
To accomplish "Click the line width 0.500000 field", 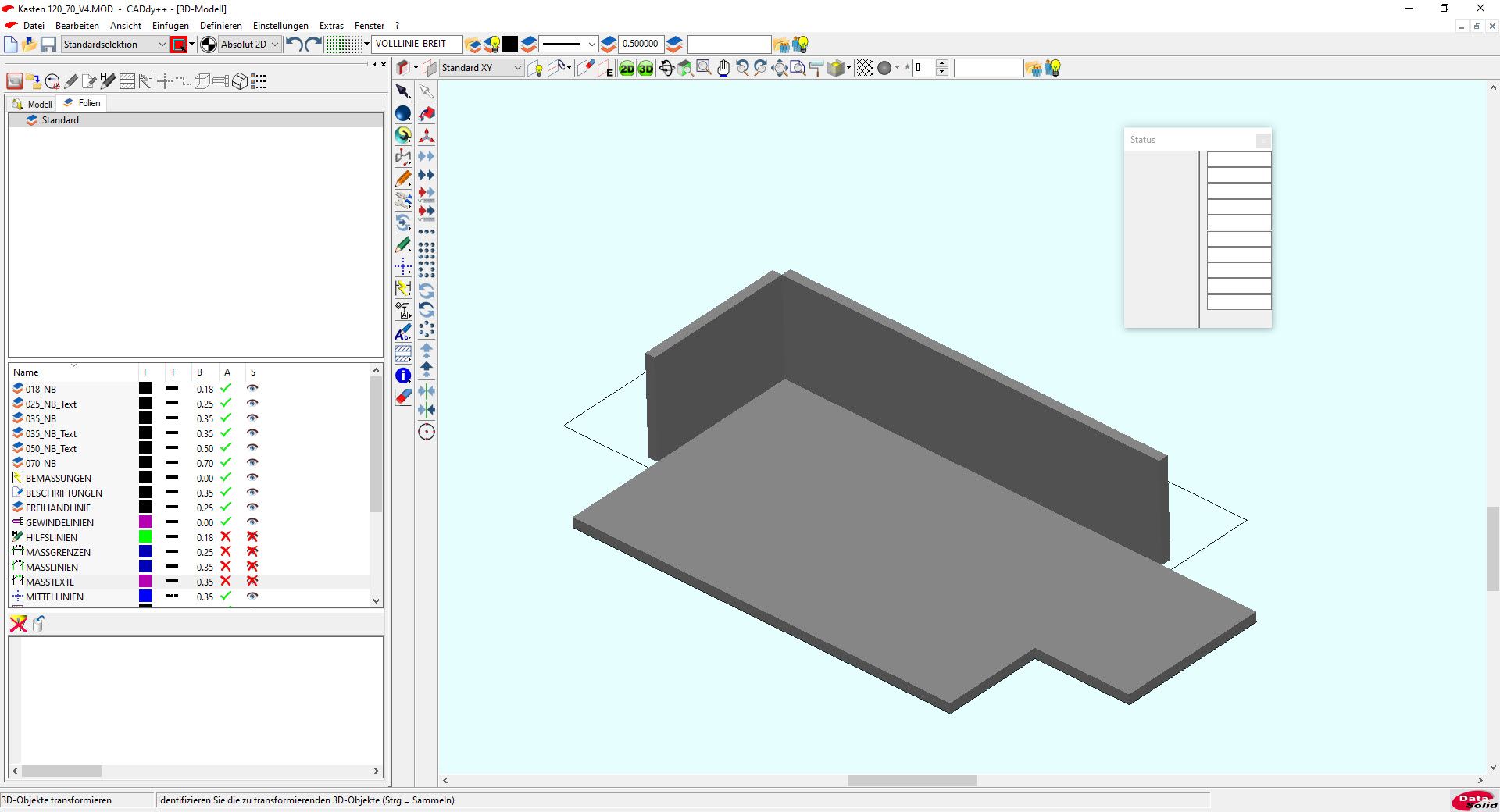I will [640, 45].
